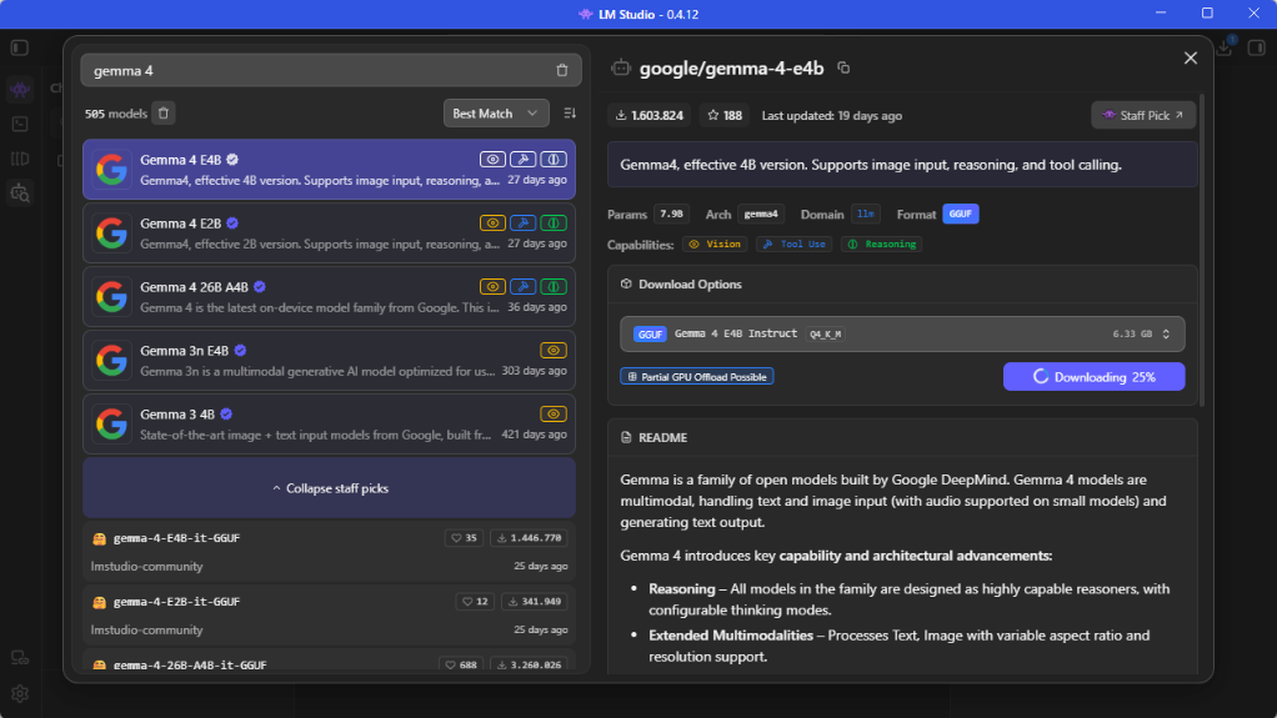This screenshot has height=718, width=1277.
Task: Close the model search dialog
Action: pos(1190,58)
